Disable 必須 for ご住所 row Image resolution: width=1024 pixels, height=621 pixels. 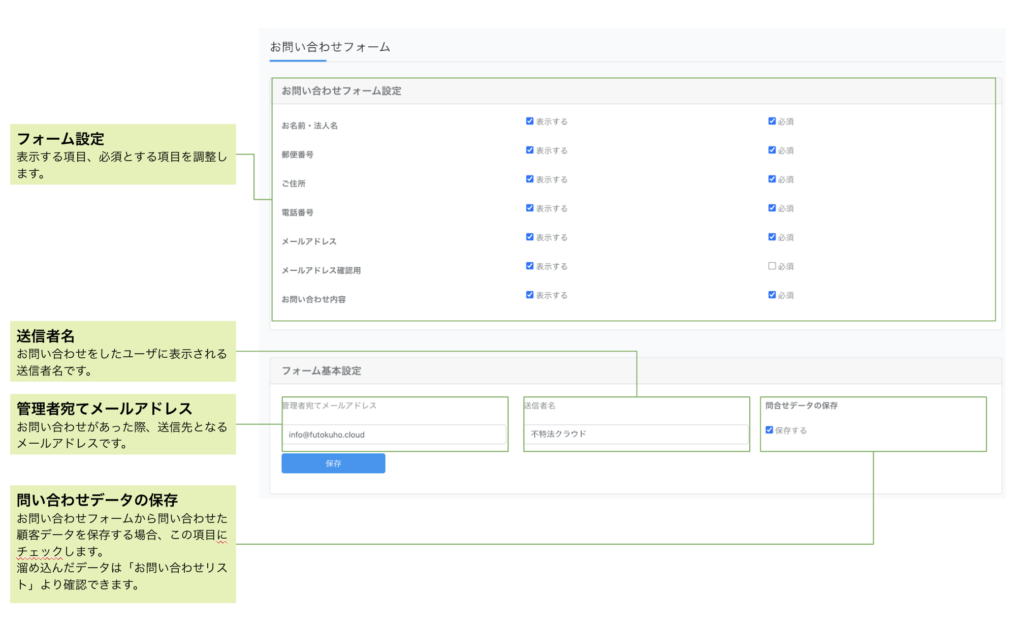tap(772, 179)
